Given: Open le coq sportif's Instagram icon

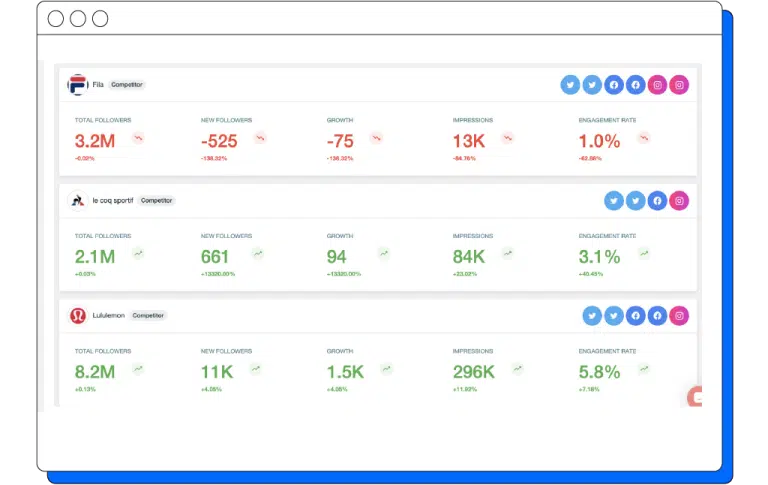Looking at the screenshot, I should (x=679, y=201).
